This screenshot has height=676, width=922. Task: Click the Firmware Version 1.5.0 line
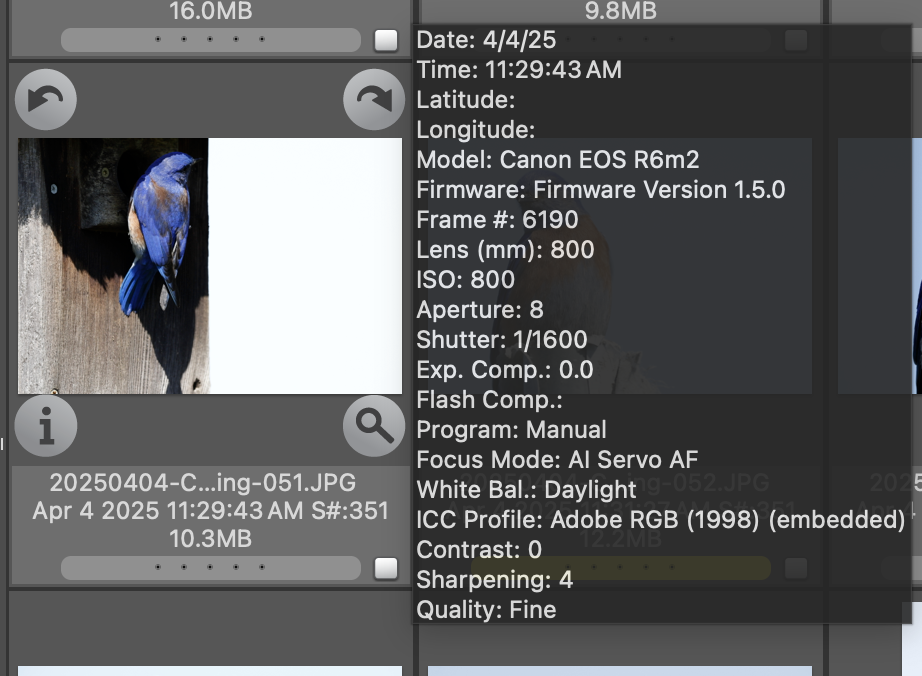[601, 190]
